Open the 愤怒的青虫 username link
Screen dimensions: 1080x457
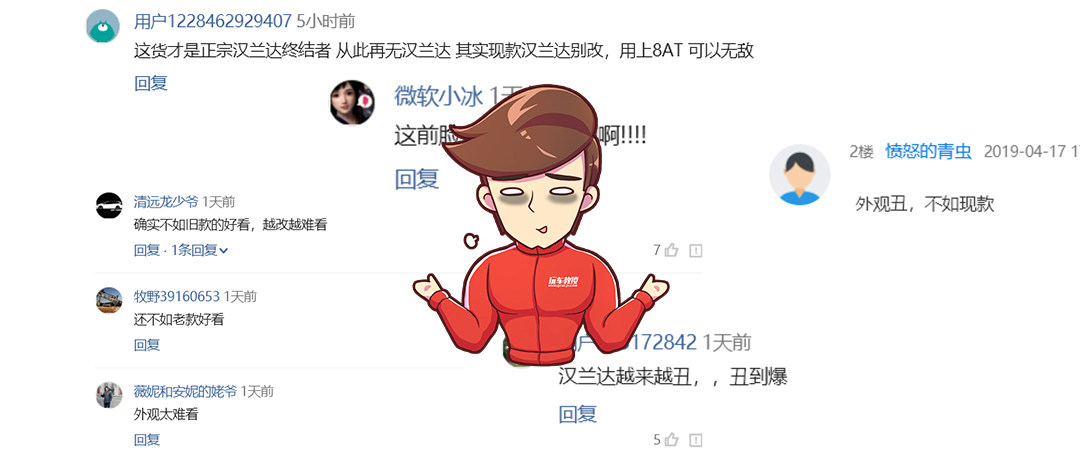(928, 152)
